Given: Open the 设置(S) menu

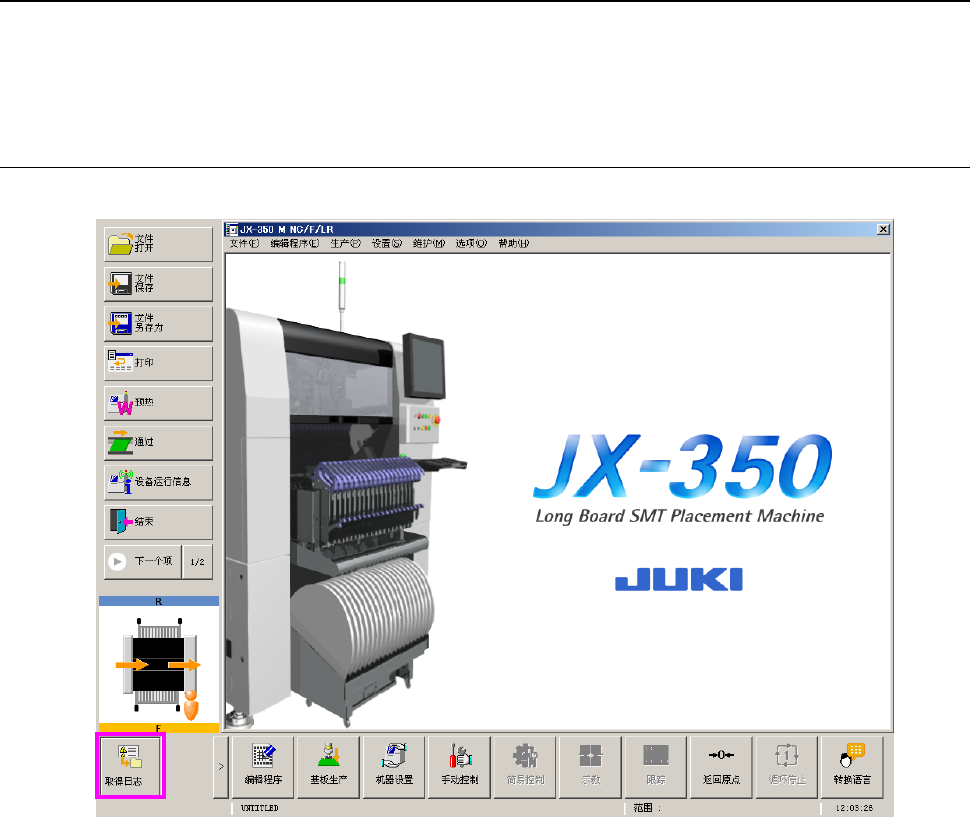Looking at the screenshot, I should click(387, 244).
